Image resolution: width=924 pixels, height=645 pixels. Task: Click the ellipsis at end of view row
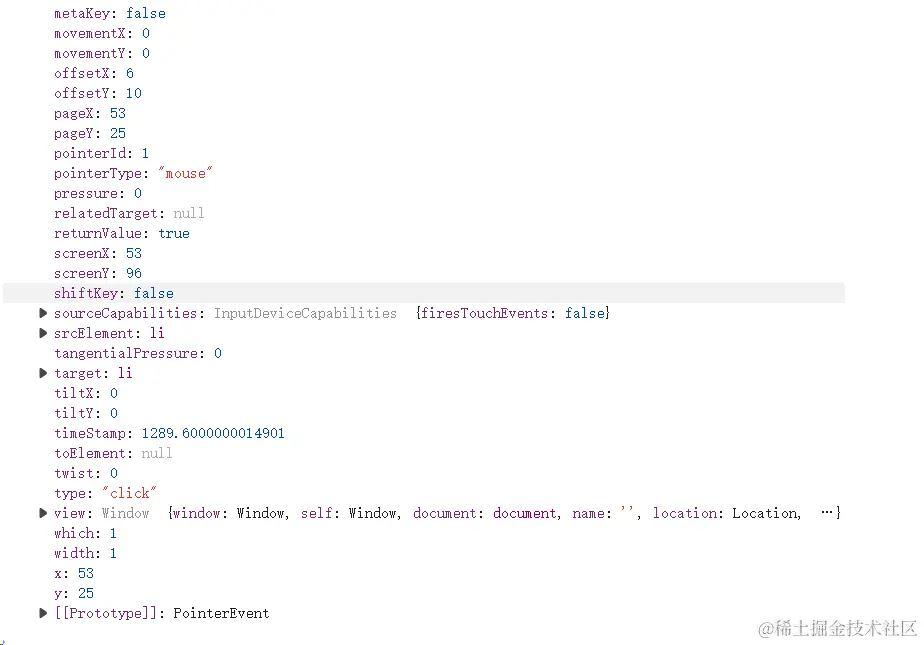(827, 512)
